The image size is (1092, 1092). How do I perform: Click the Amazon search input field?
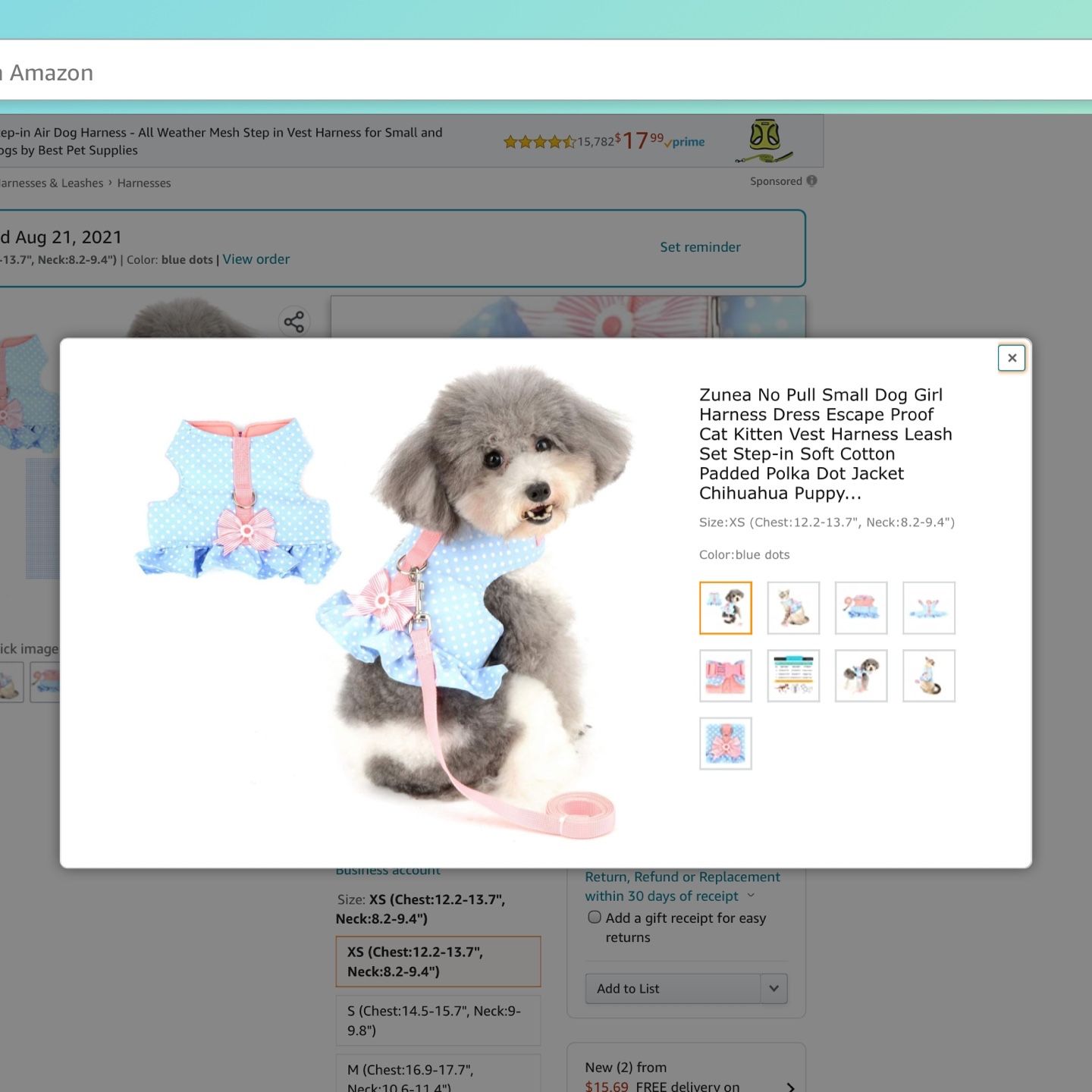pos(546,73)
